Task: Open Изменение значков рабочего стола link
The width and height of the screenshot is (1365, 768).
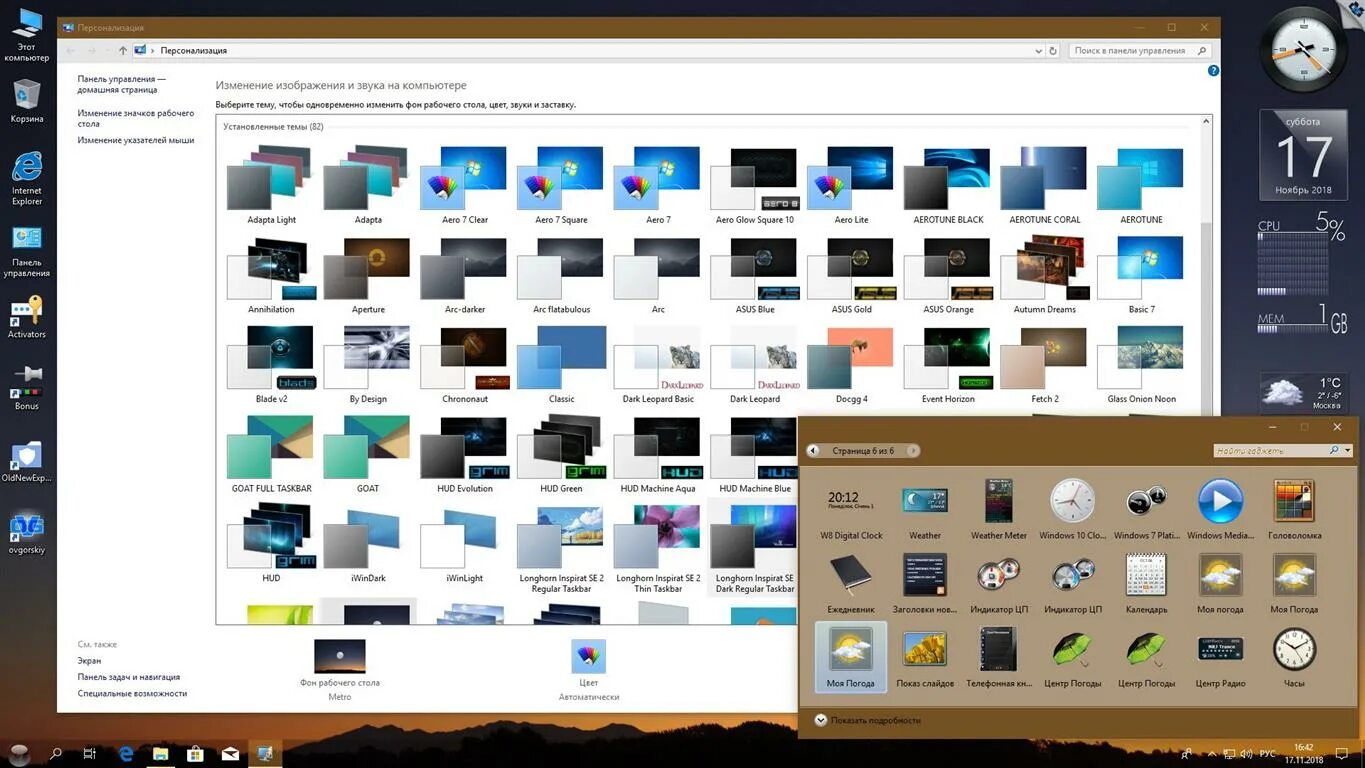Action: tap(136, 118)
